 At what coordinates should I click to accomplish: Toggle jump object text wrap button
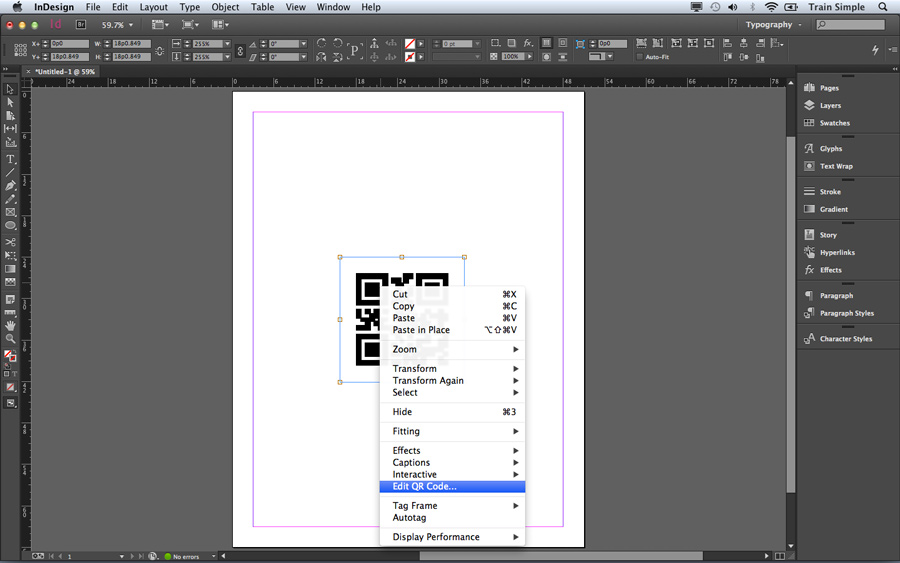562,57
